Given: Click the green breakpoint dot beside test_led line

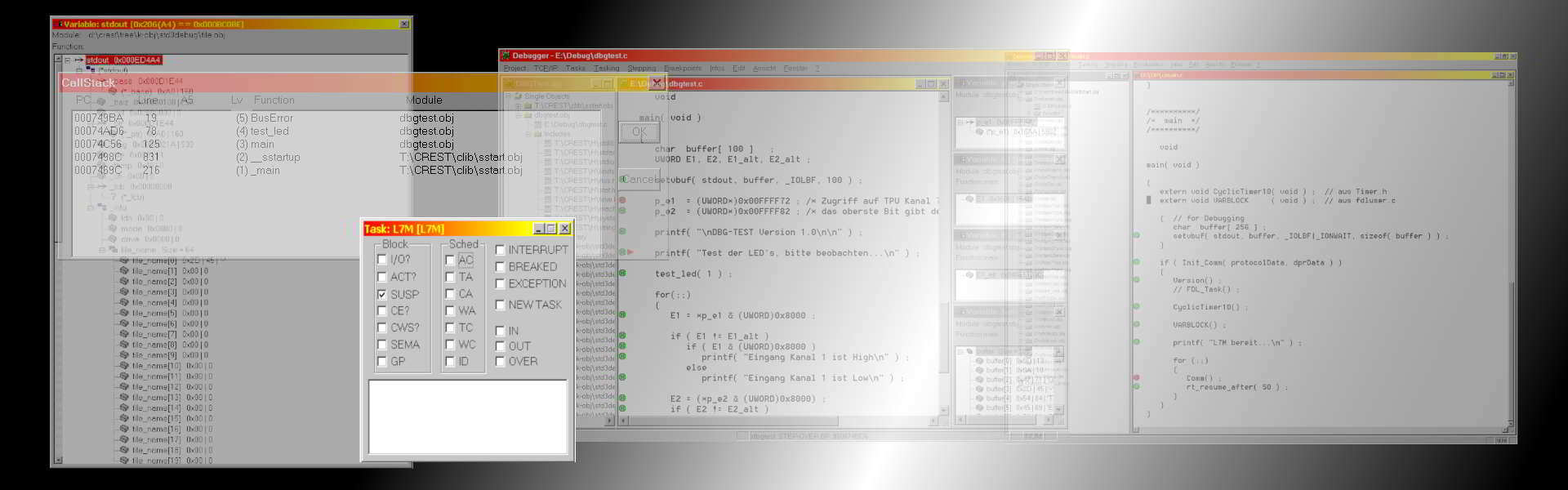Looking at the screenshot, I should tap(622, 274).
